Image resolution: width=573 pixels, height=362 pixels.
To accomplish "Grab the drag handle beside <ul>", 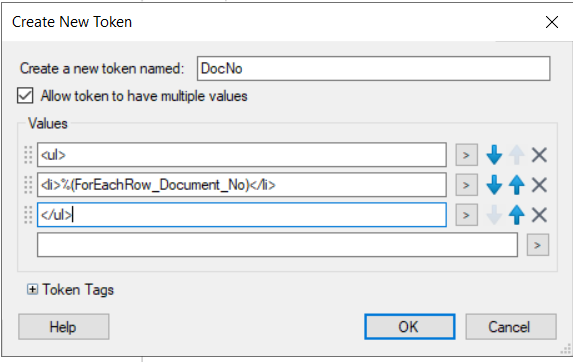I will pos(28,155).
